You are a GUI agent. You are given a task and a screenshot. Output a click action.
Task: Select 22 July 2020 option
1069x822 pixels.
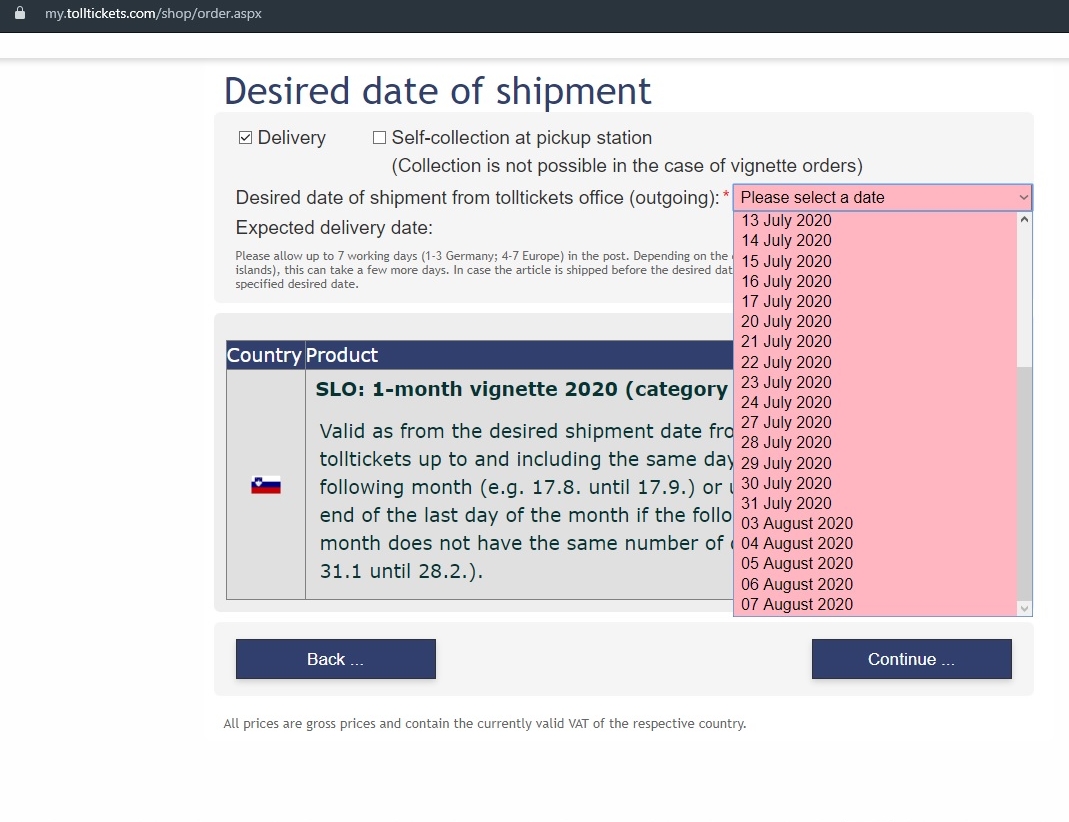(x=786, y=362)
